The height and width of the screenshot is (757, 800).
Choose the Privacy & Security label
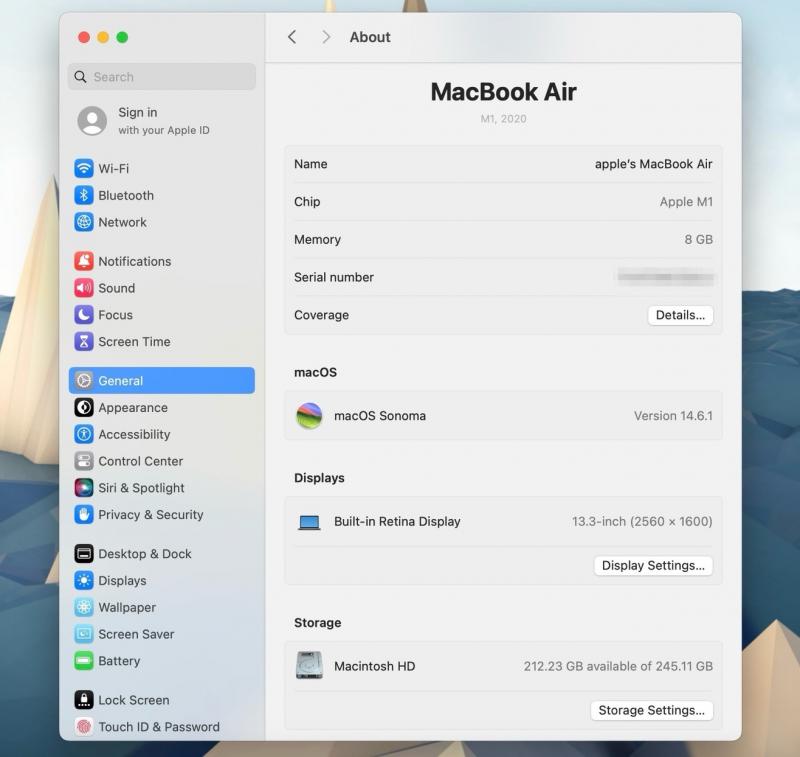pyautogui.click(x=151, y=515)
